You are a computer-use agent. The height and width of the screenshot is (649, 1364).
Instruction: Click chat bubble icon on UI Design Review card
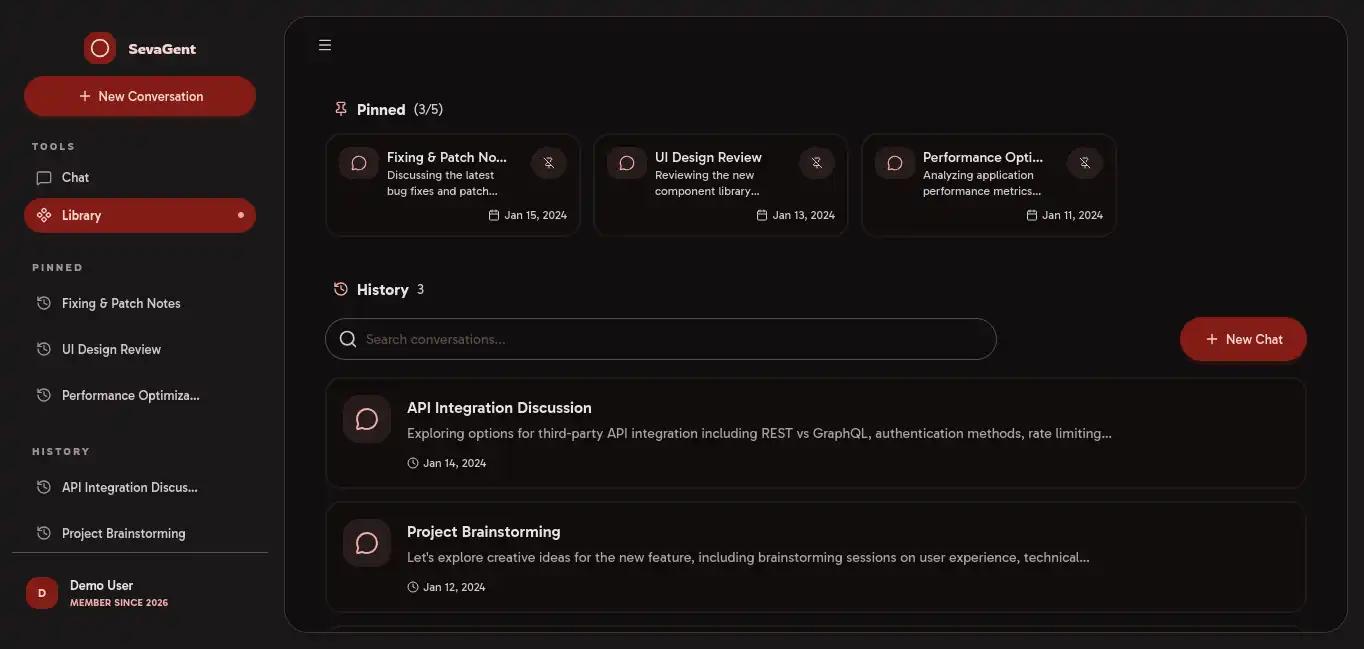627,163
